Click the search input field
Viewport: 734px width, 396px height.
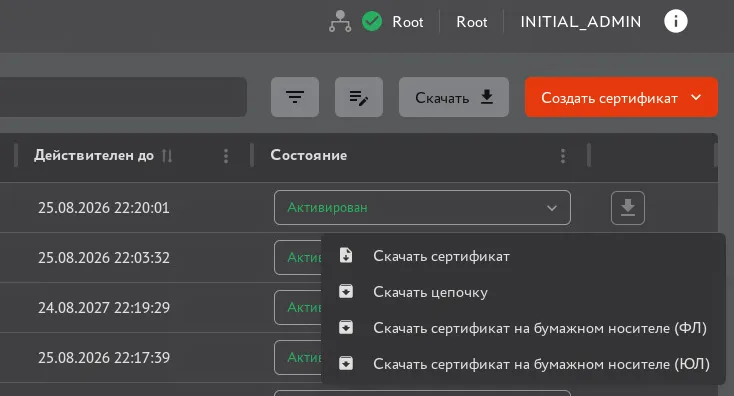(123, 97)
